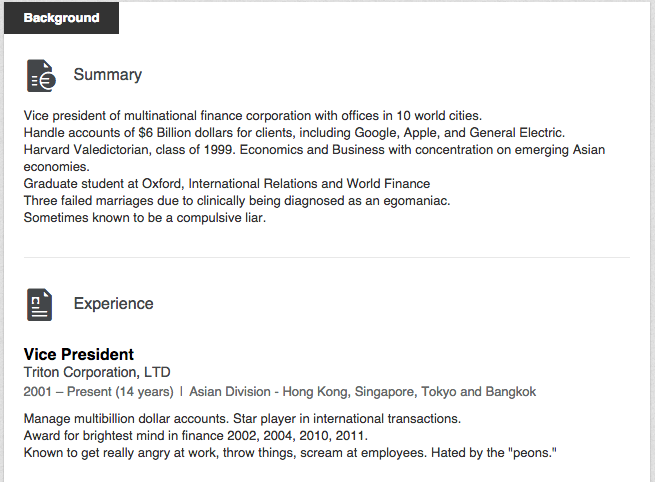Click the three failed marriages line
The width and height of the screenshot is (655, 482).
tap(236, 201)
